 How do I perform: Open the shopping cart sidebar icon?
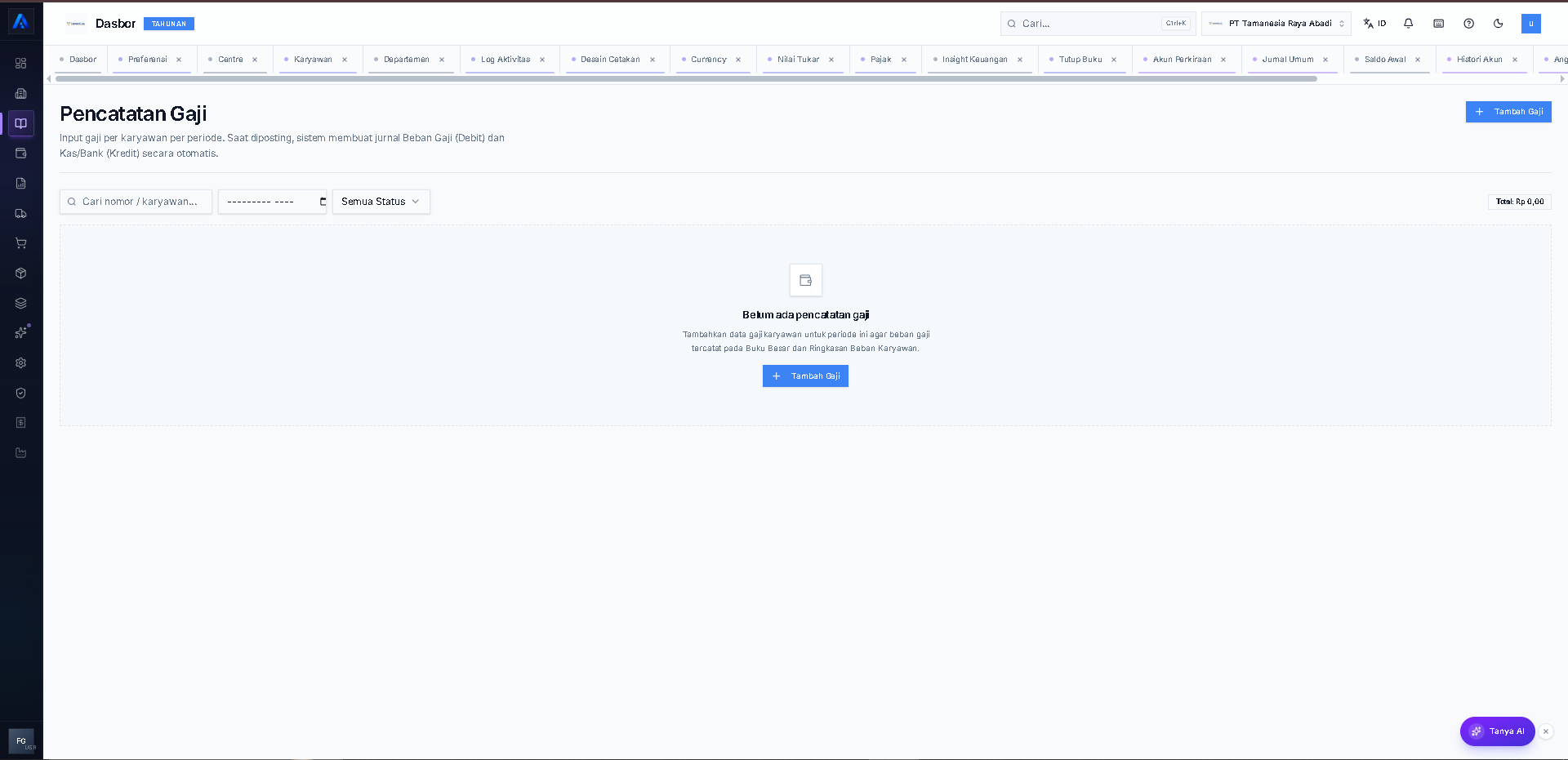[x=21, y=243]
